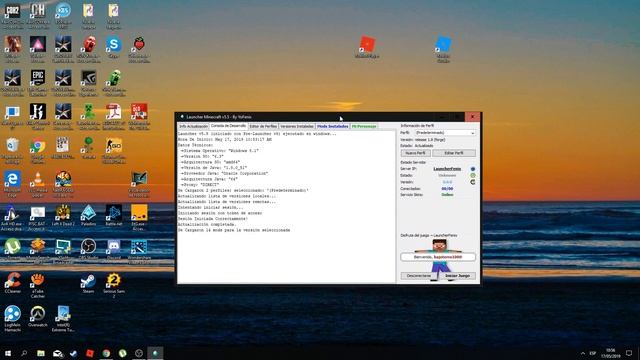Image resolution: width=640 pixels, height=360 pixels.
Task: Open the Epic Games Launcher desktop icon
Action: click(38, 83)
